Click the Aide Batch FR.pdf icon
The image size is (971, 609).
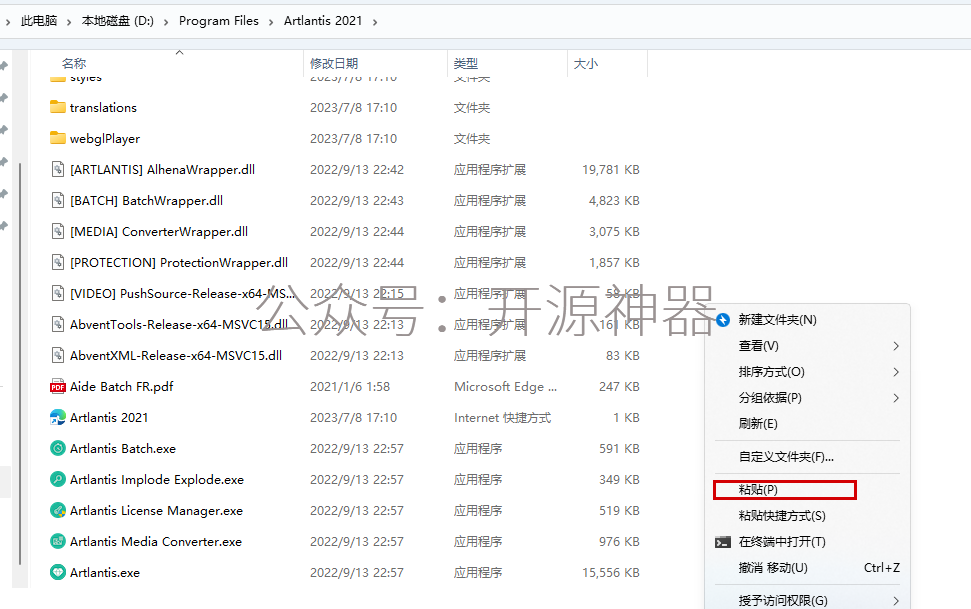coord(58,386)
